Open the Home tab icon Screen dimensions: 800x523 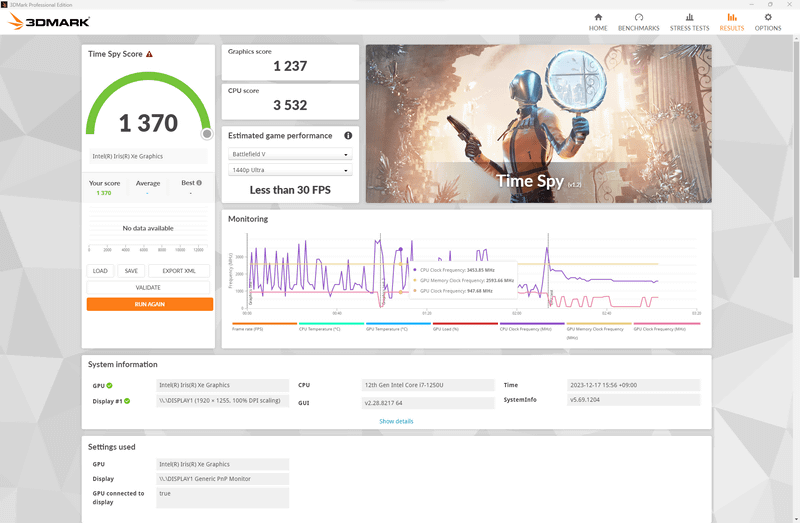coord(598,22)
